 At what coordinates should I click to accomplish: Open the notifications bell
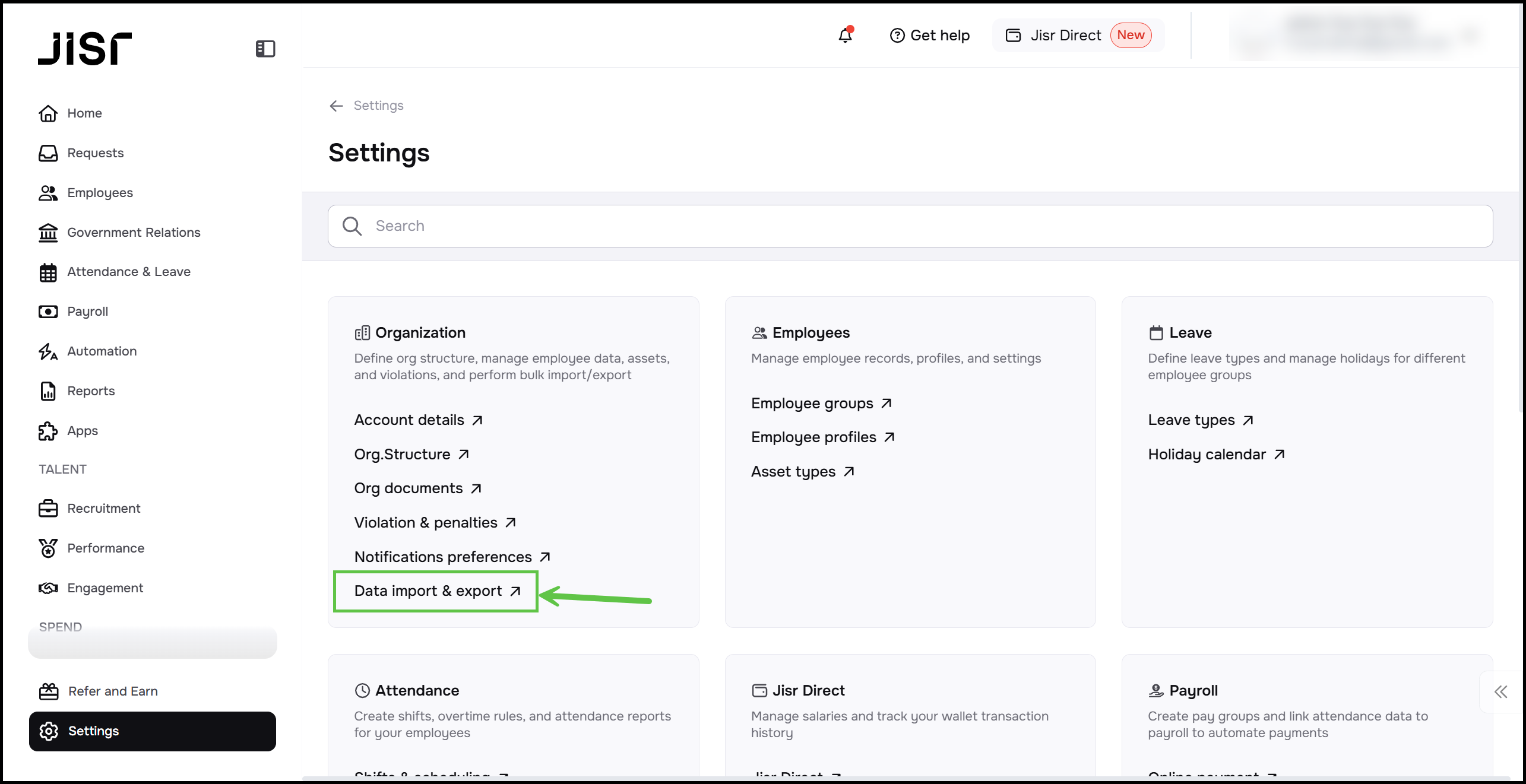[845, 36]
